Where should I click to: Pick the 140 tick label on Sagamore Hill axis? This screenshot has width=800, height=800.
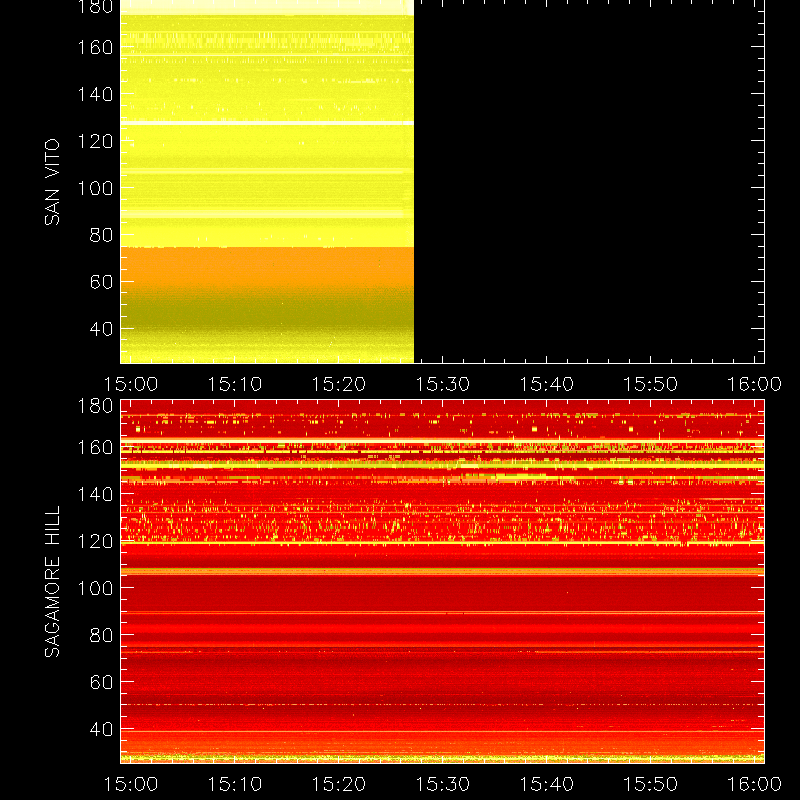point(95,494)
